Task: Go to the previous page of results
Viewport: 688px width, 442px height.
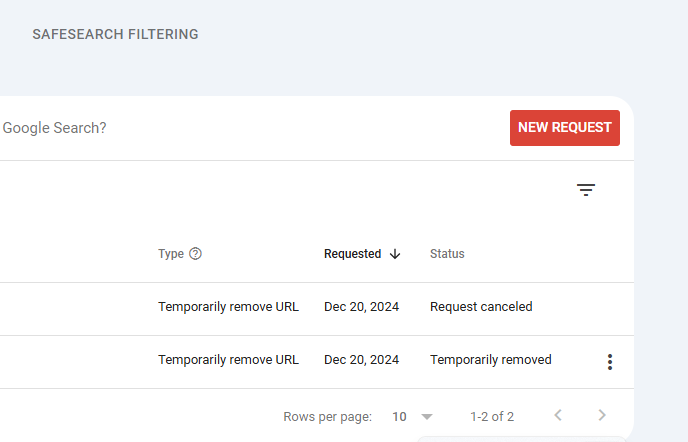Action: [x=558, y=415]
